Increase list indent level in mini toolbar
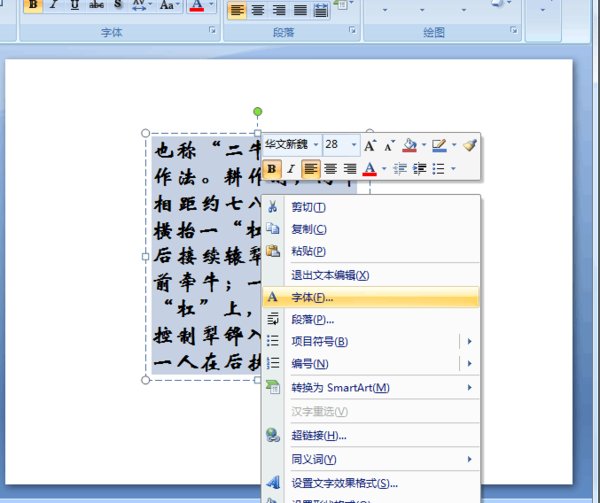 click(420, 169)
